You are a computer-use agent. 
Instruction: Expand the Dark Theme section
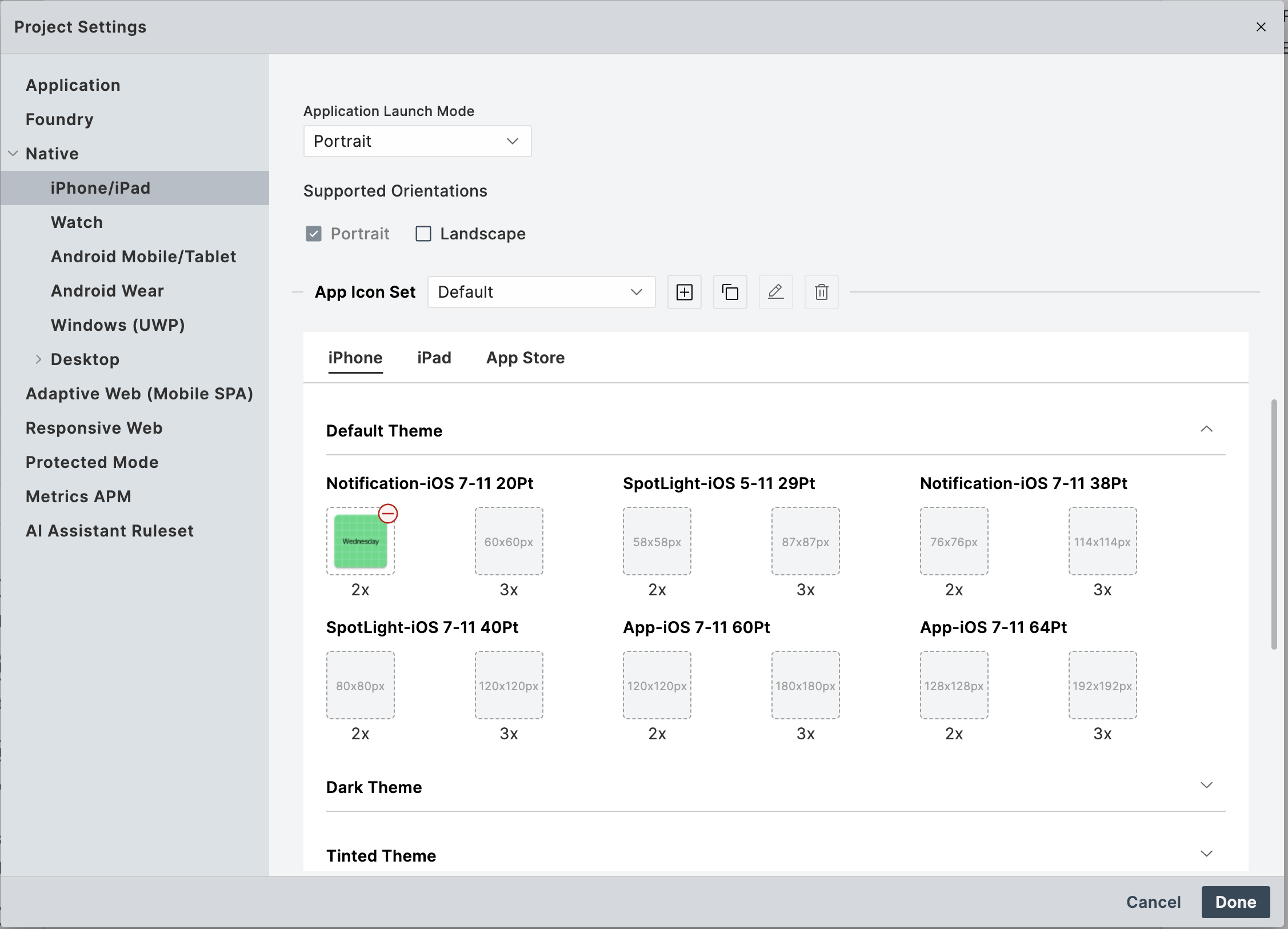click(1206, 786)
